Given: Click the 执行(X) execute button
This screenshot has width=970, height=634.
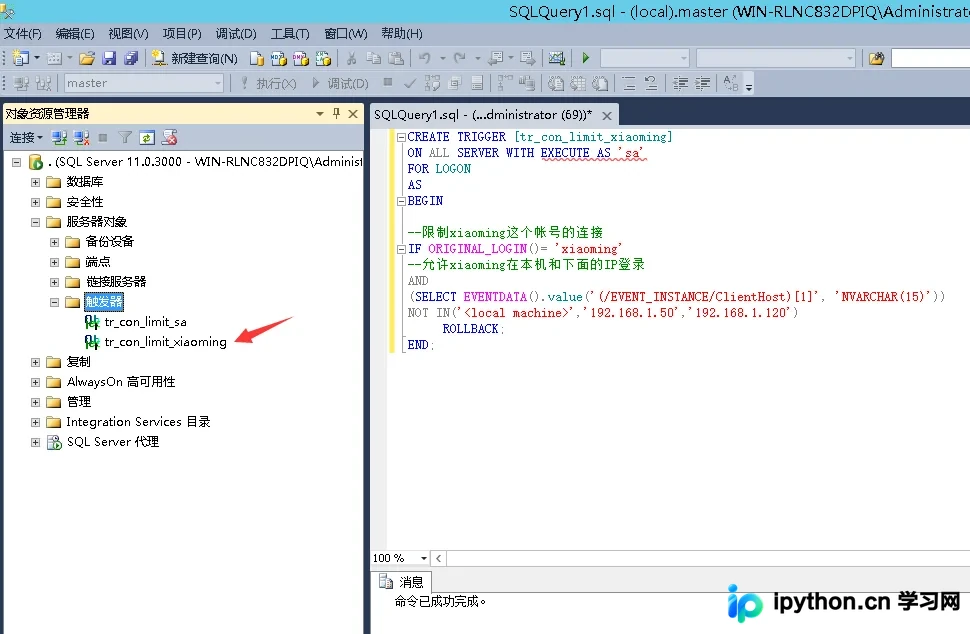Looking at the screenshot, I should (268, 83).
